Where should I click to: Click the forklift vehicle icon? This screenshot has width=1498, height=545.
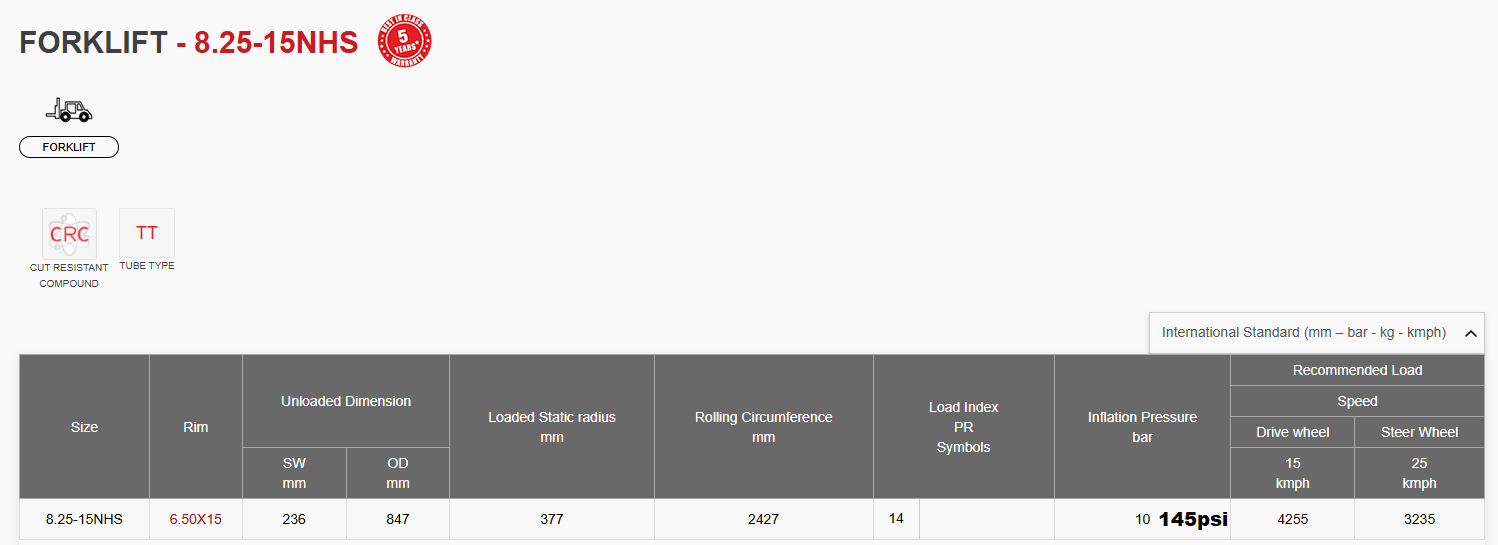click(69, 109)
